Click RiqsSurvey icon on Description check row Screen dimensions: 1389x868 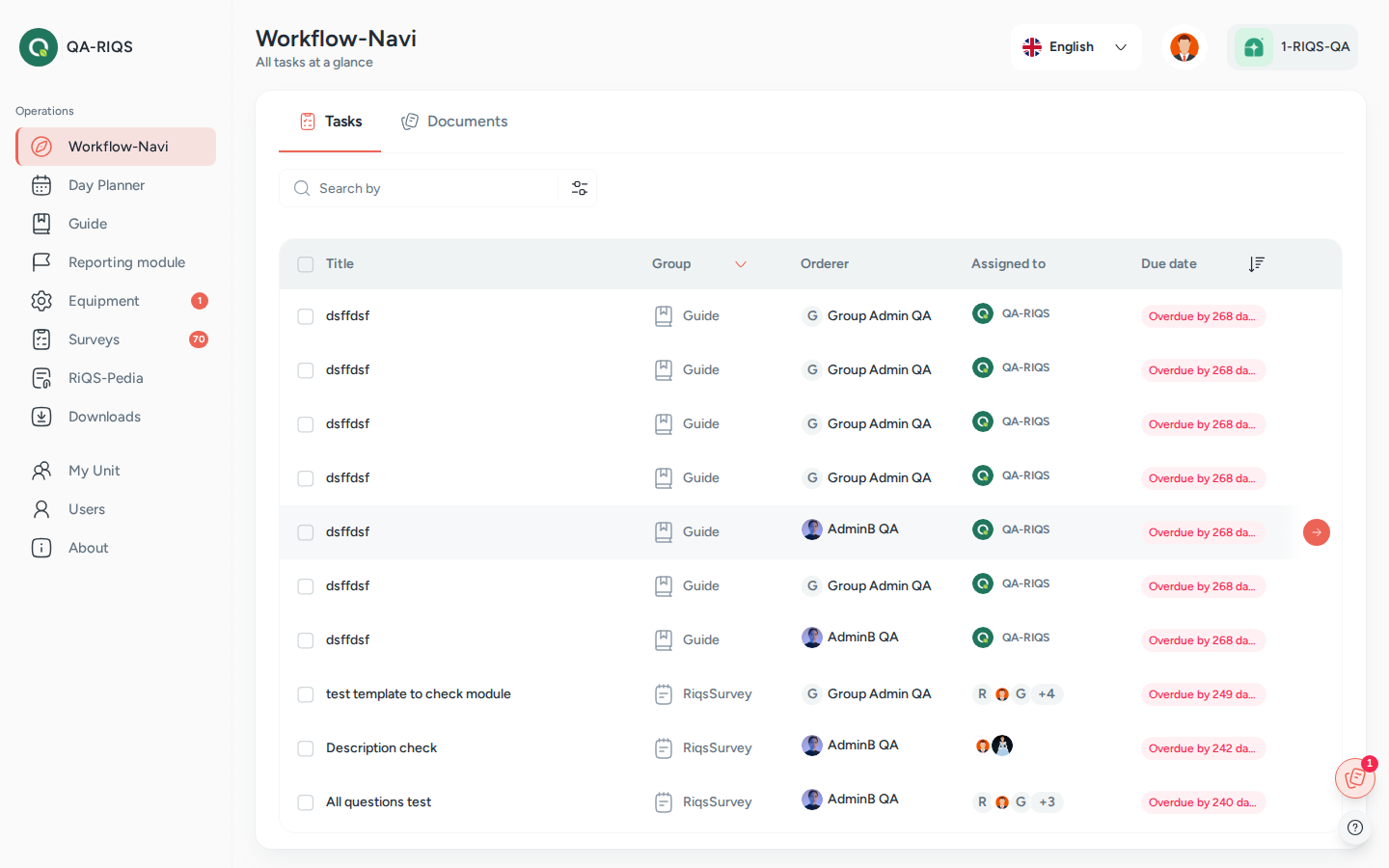coord(664,748)
